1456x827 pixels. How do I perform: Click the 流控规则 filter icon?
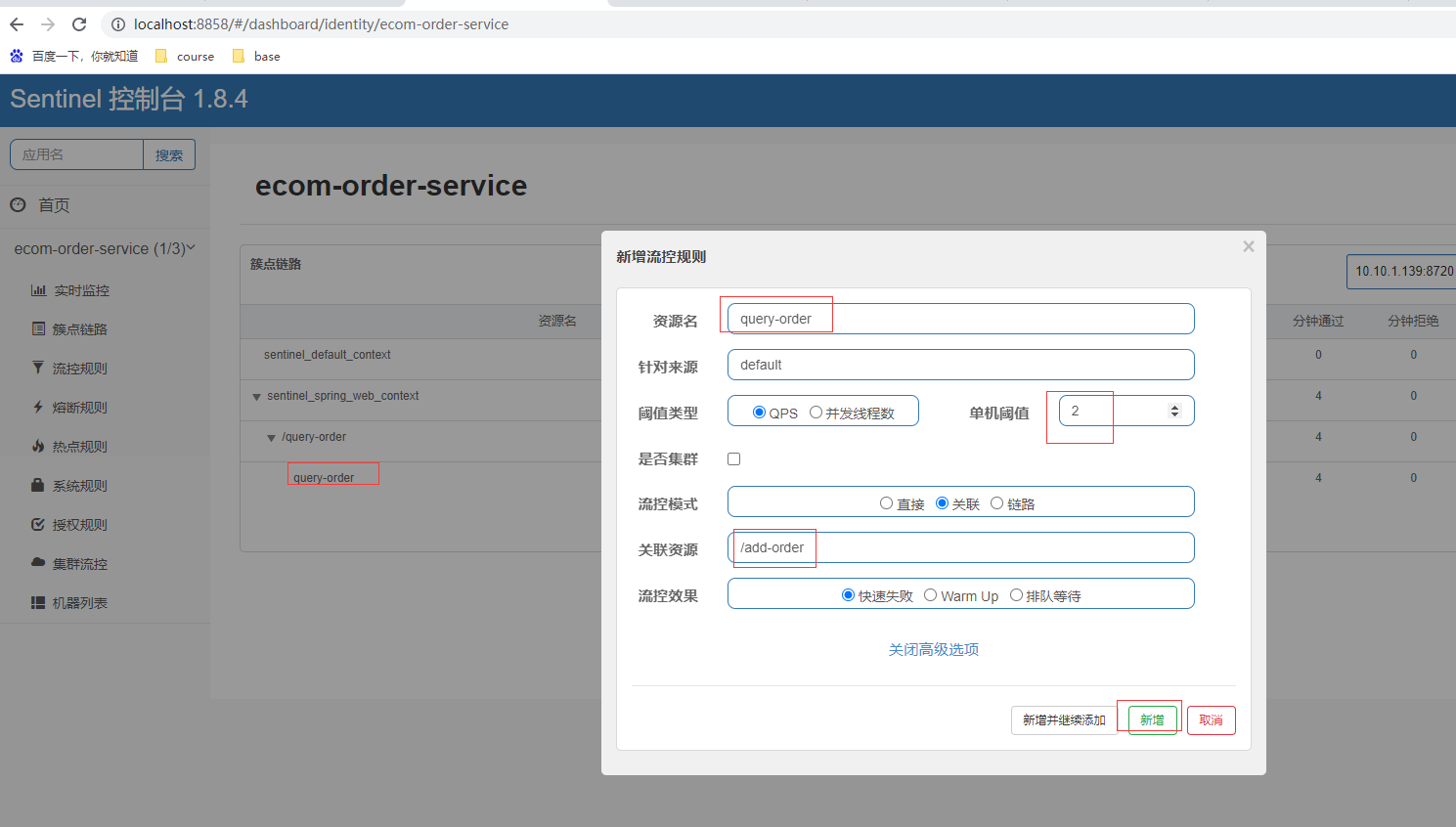coord(38,368)
